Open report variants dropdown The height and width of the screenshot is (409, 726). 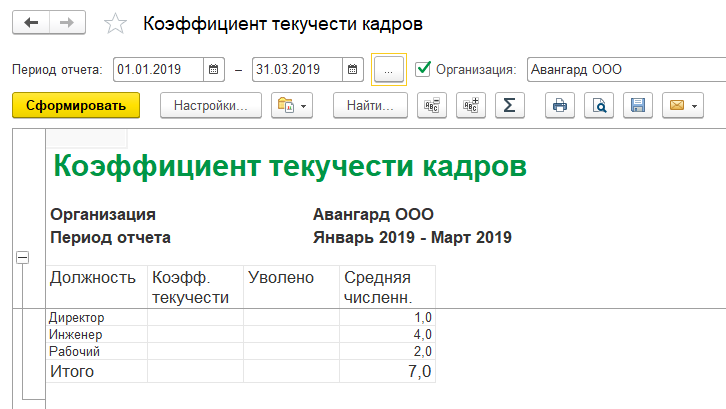(x=292, y=105)
